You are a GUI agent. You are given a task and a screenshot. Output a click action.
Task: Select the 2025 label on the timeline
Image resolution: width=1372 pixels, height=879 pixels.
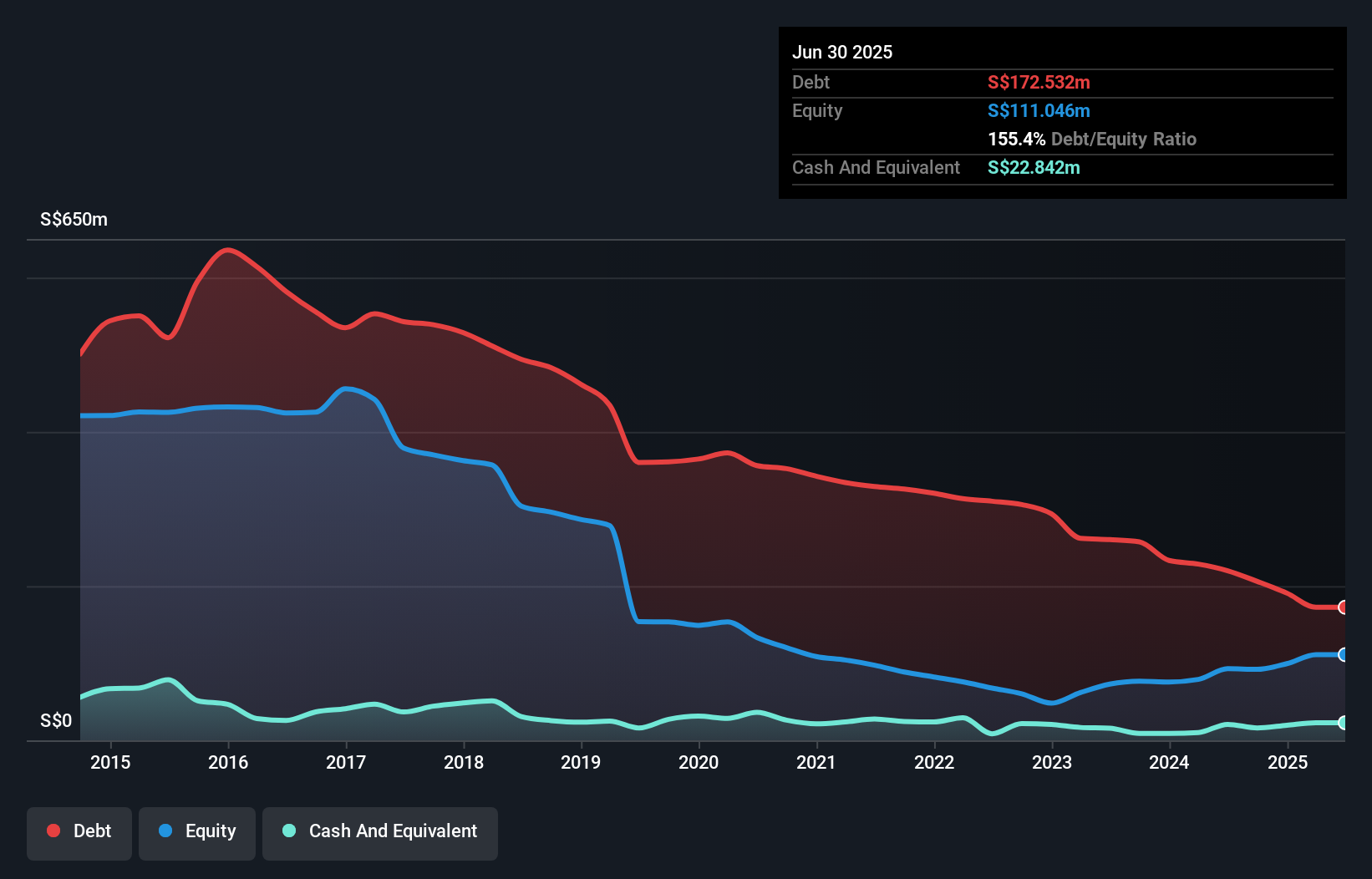[x=1288, y=762]
